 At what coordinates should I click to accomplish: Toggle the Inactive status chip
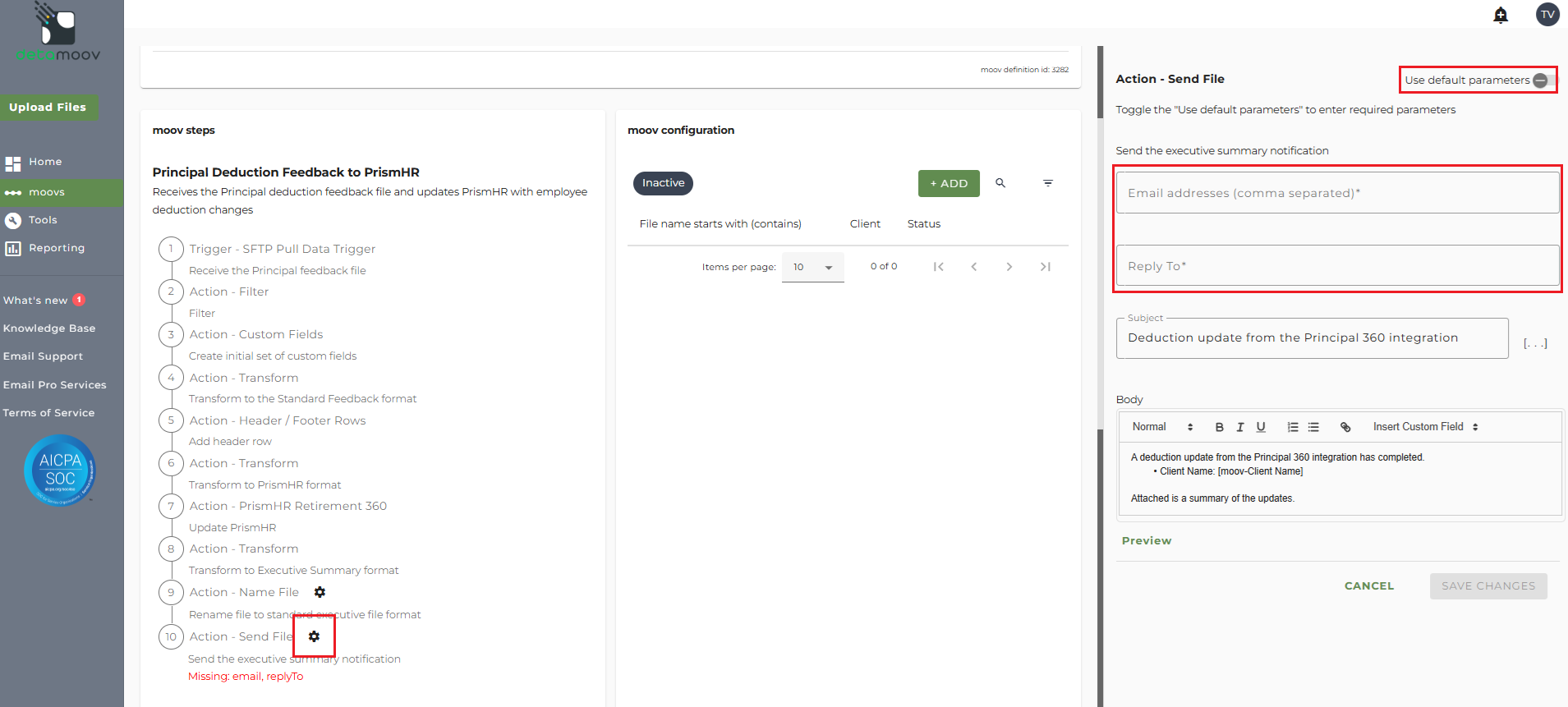tap(663, 183)
